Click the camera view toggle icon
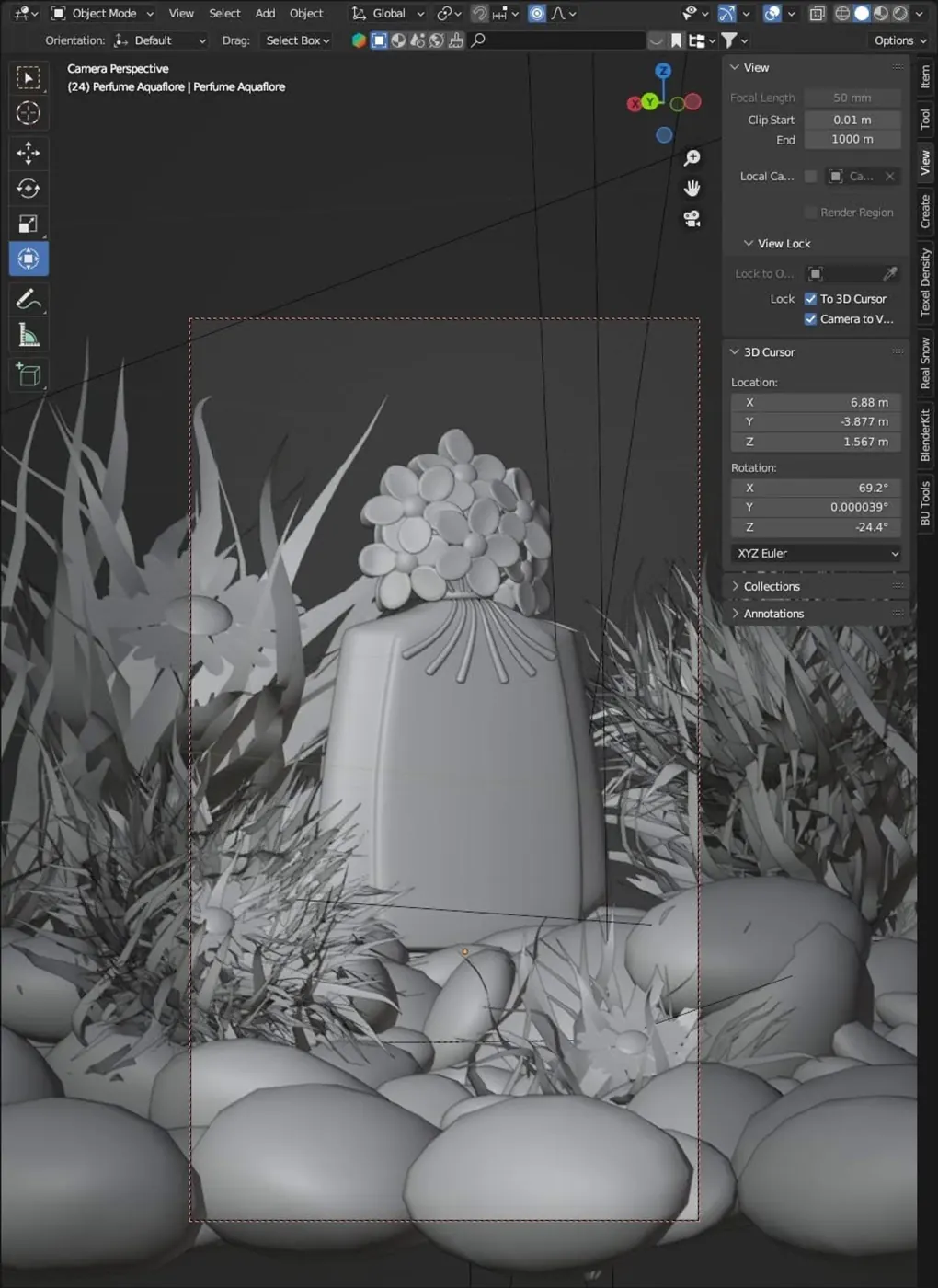 pyautogui.click(x=692, y=219)
